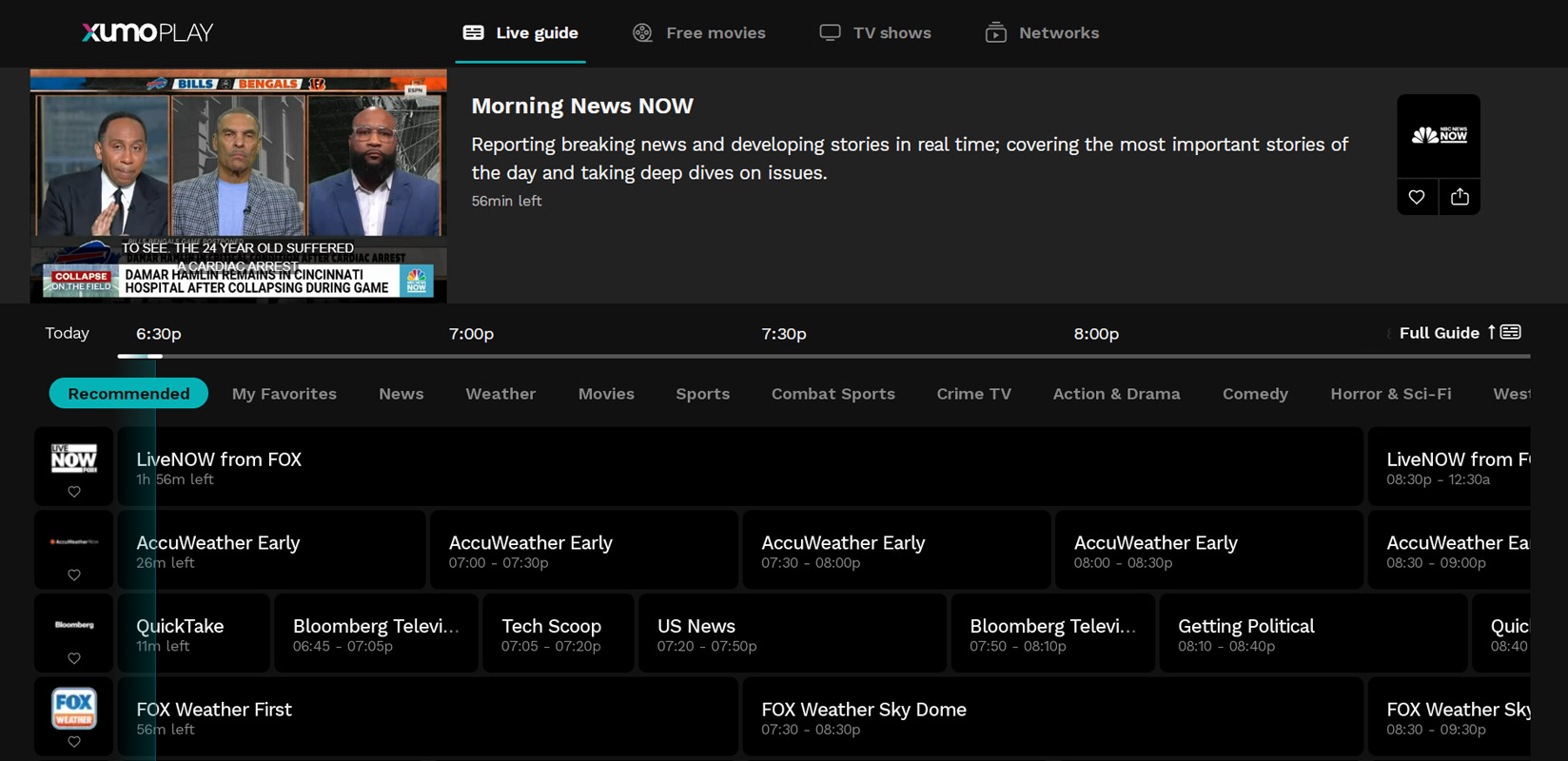Screen dimensions: 1568x761
Task: Play LiveNOW from FOX, 1h 56m left
Action: (740, 467)
